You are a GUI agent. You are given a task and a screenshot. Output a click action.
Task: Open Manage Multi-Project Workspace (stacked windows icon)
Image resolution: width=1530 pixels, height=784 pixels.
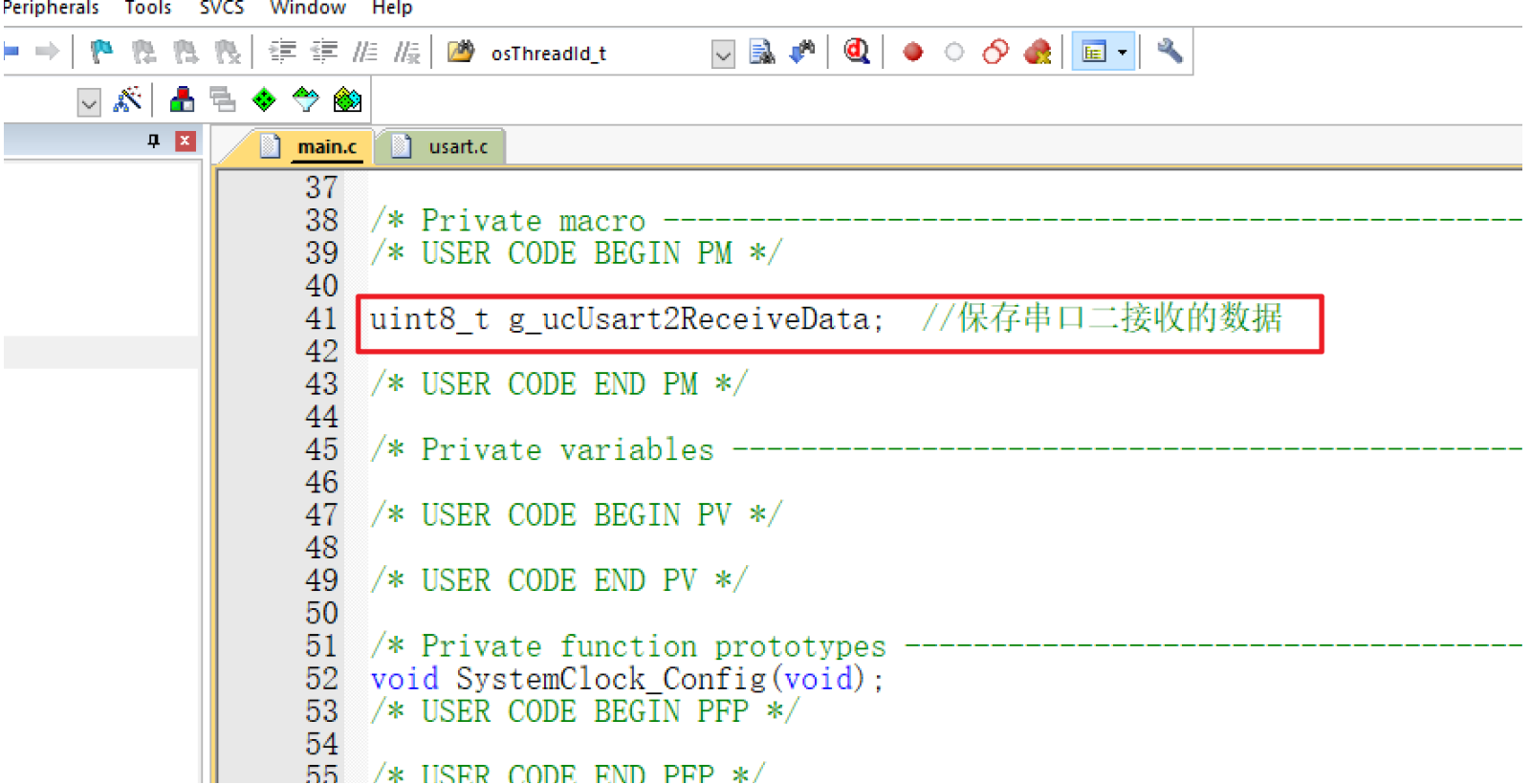tap(223, 99)
